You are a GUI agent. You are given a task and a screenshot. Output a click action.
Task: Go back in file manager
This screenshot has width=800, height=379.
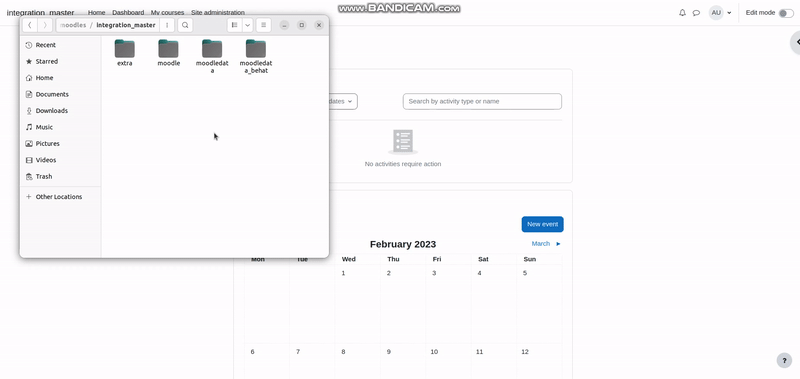(30, 25)
